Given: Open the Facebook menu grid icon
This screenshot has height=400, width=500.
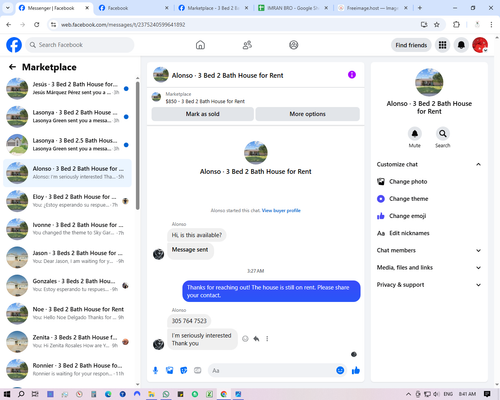Looking at the screenshot, I should click(442, 45).
